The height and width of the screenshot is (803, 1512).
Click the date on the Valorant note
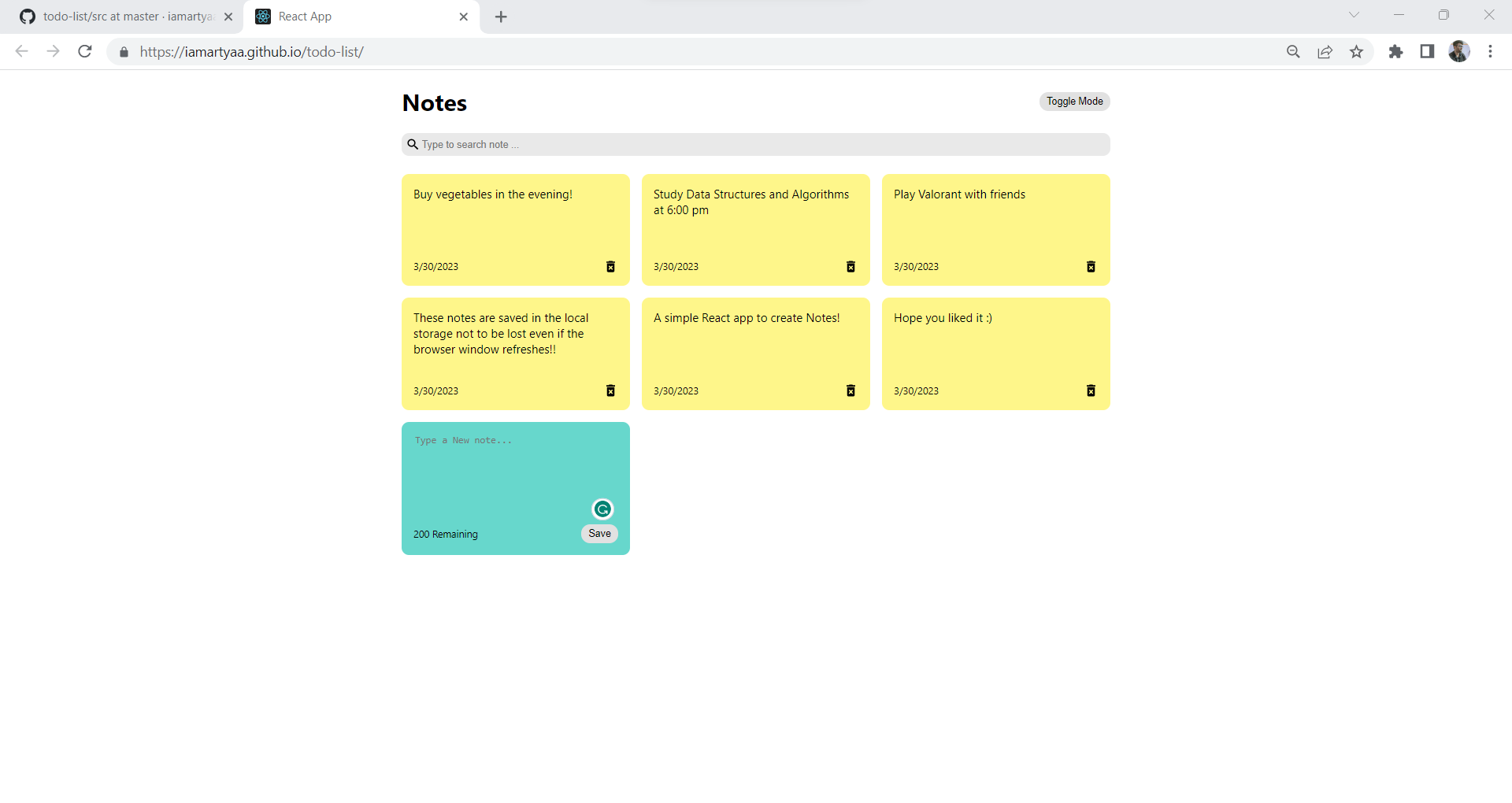(x=916, y=267)
